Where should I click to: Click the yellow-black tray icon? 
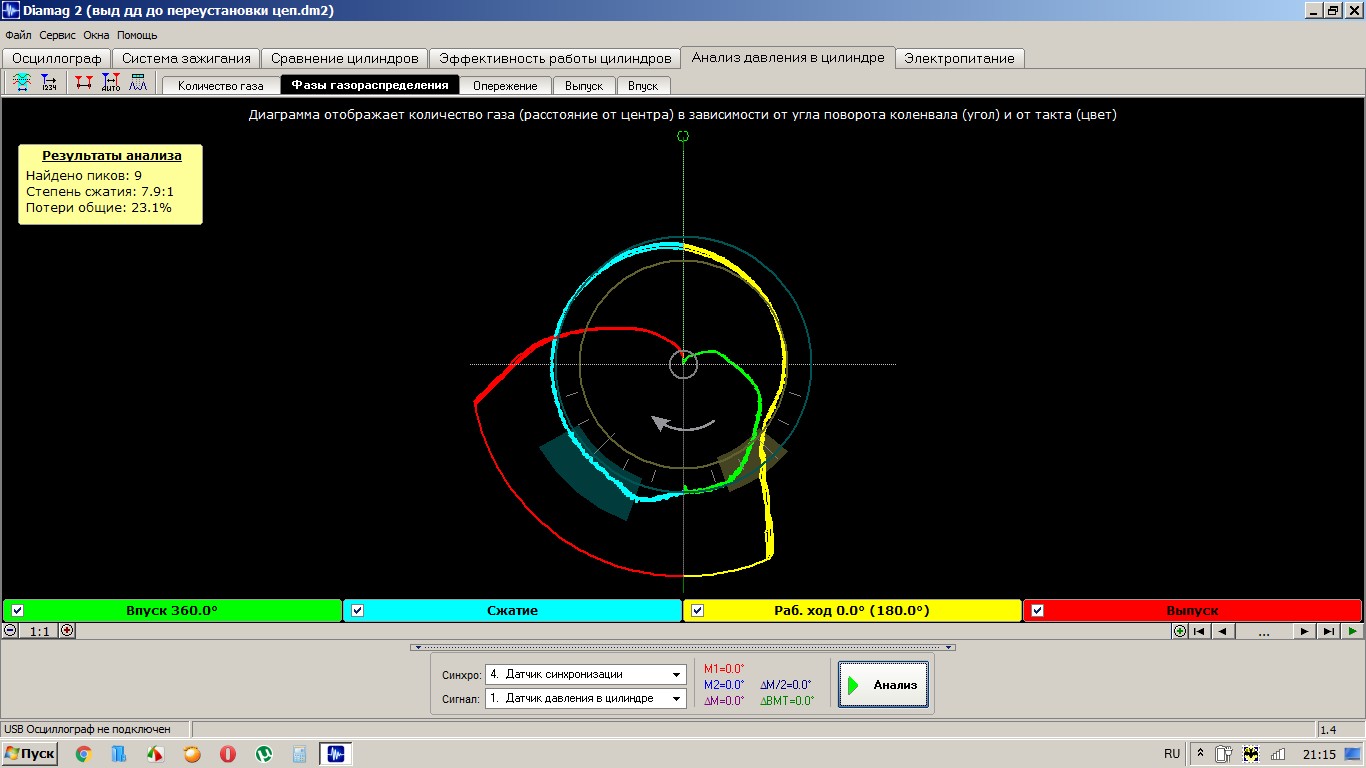1251,754
